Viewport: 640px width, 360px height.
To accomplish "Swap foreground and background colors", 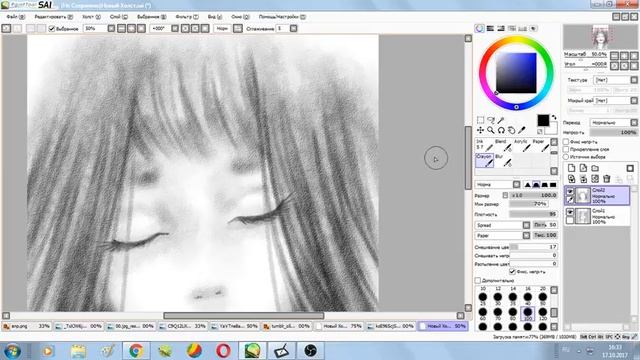I will [554, 118].
